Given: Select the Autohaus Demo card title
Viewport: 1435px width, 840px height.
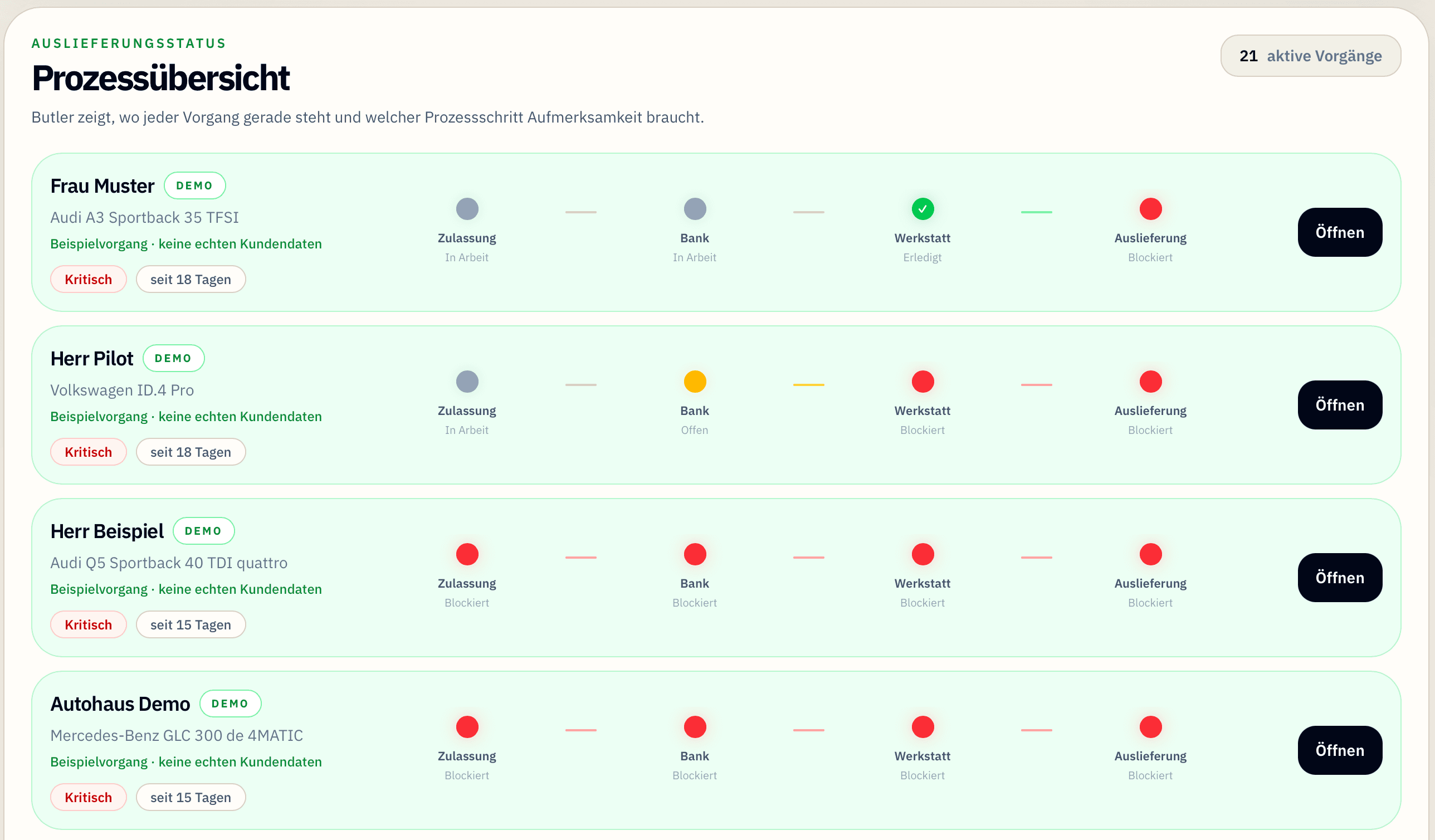Looking at the screenshot, I should click(120, 704).
